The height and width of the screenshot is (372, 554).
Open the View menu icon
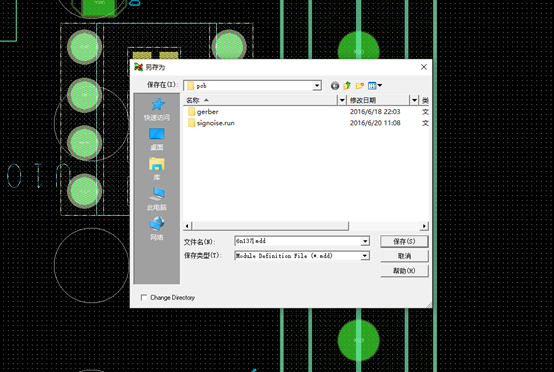[x=375, y=85]
